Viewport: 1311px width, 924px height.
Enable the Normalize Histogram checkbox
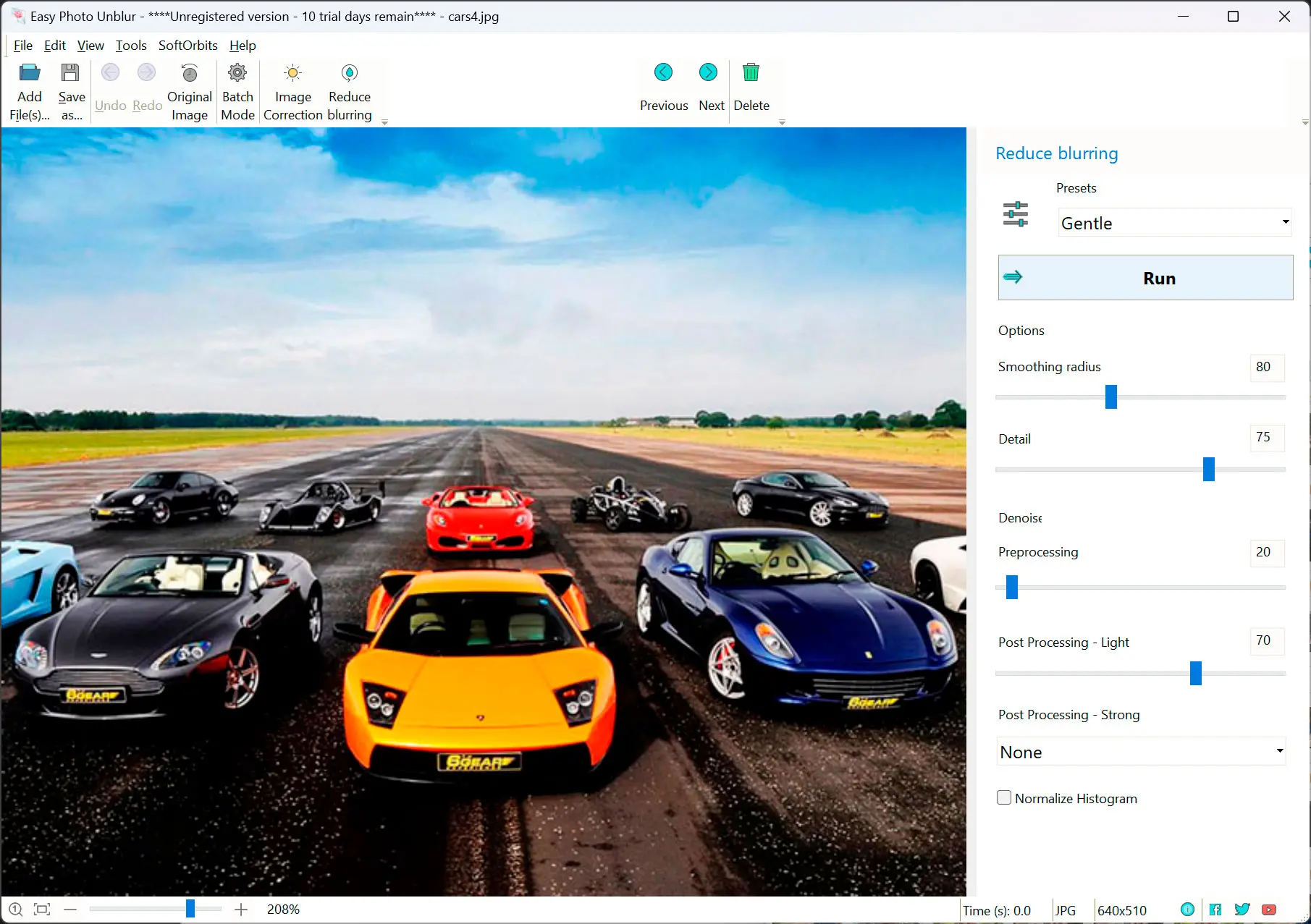tap(1004, 798)
